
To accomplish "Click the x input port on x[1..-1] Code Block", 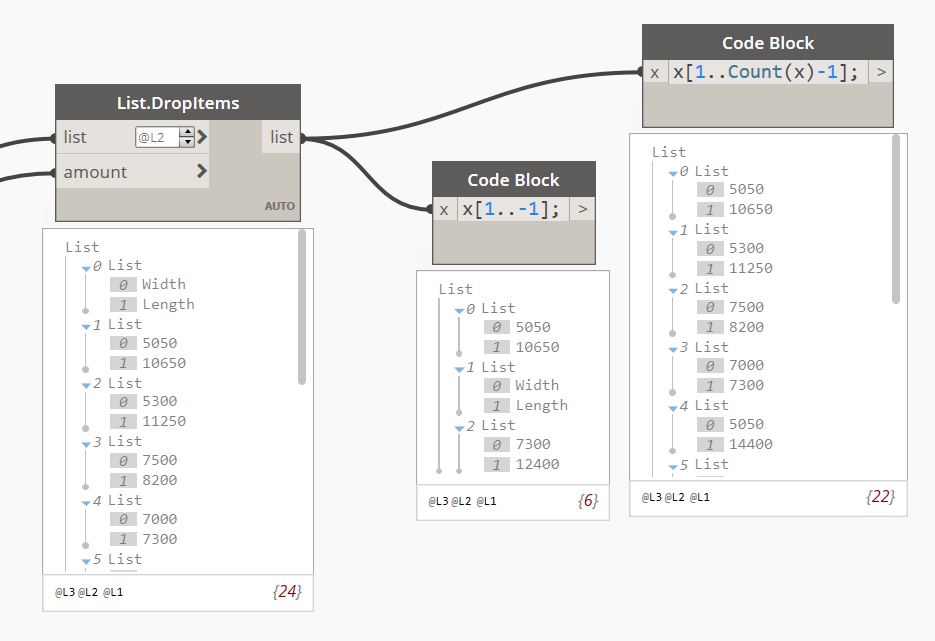I will [x=443, y=209].
